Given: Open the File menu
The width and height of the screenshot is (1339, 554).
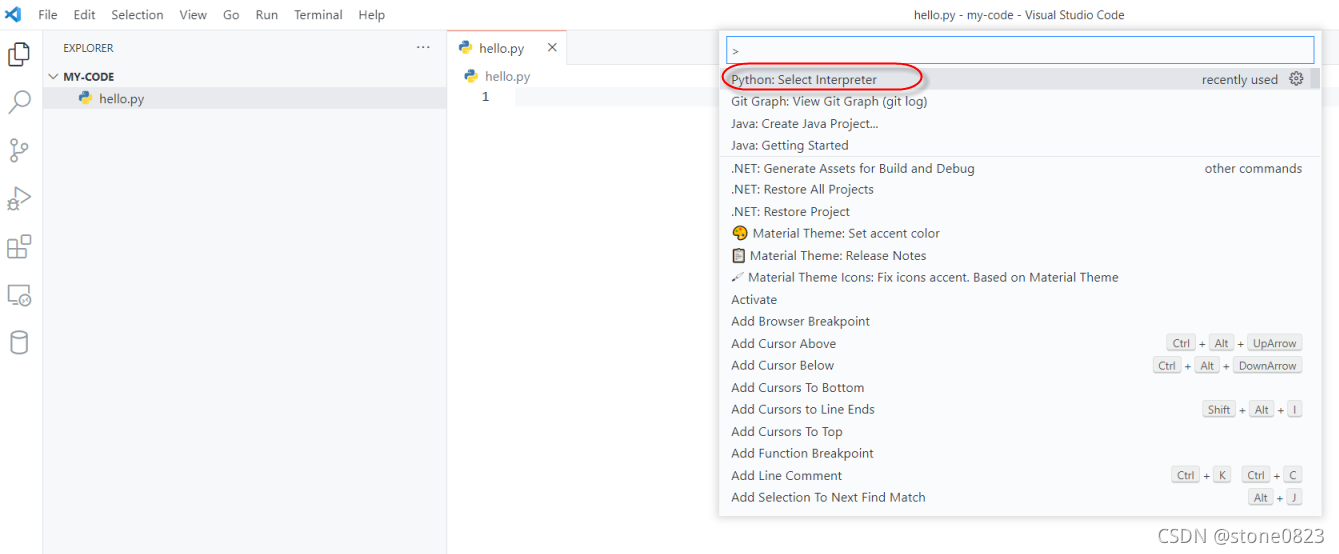Looking at the screenshot, I should (48, 15).
